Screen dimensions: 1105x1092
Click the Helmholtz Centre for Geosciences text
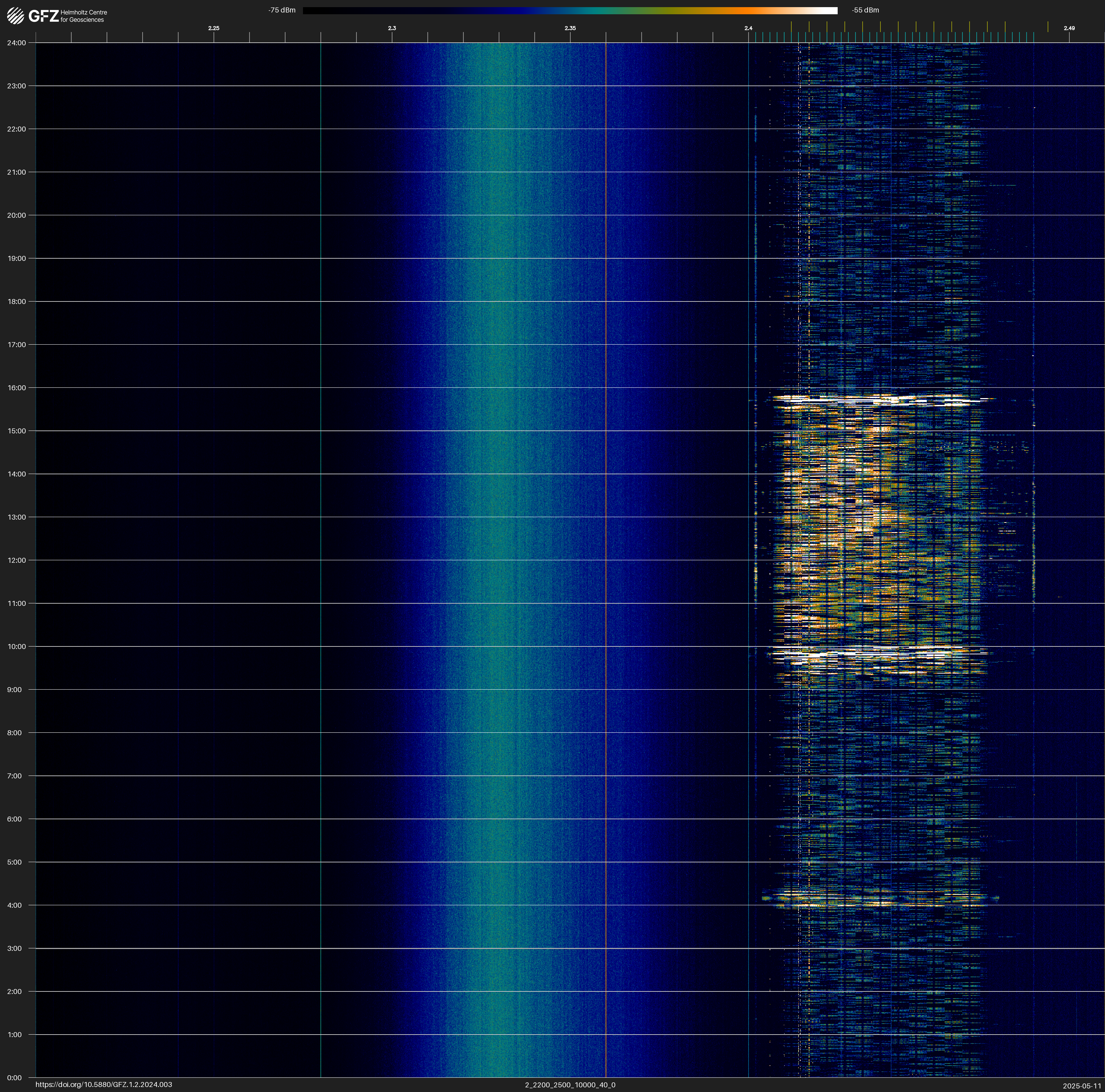pos(83,16)
